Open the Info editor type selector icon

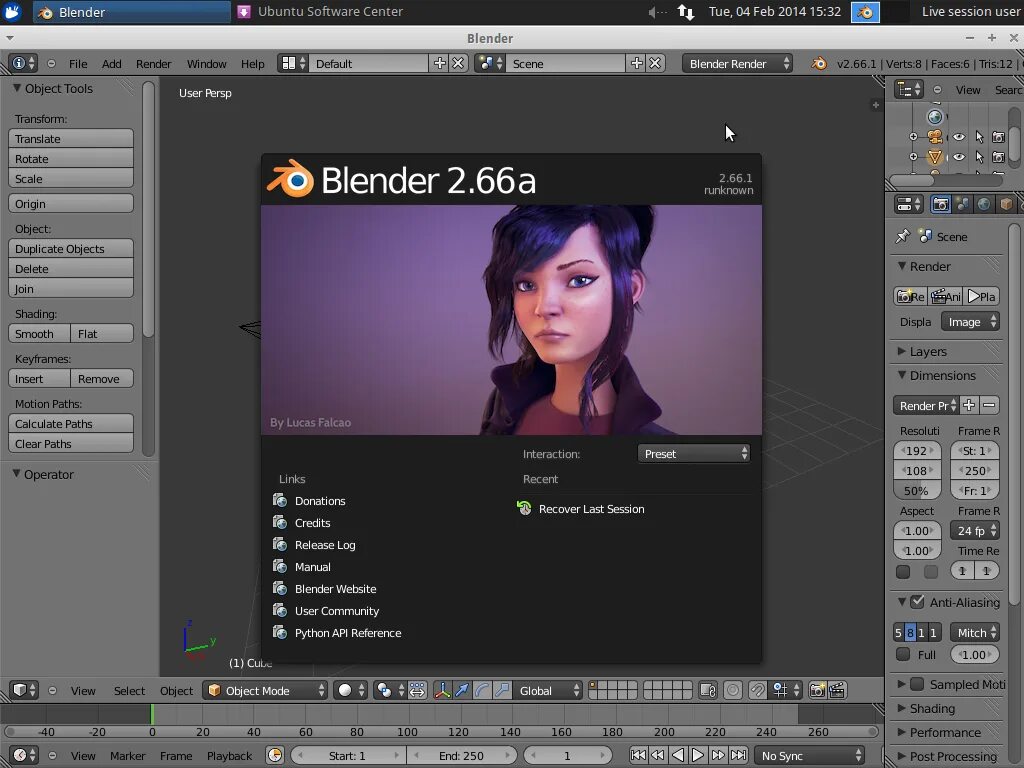coord(23,63)
